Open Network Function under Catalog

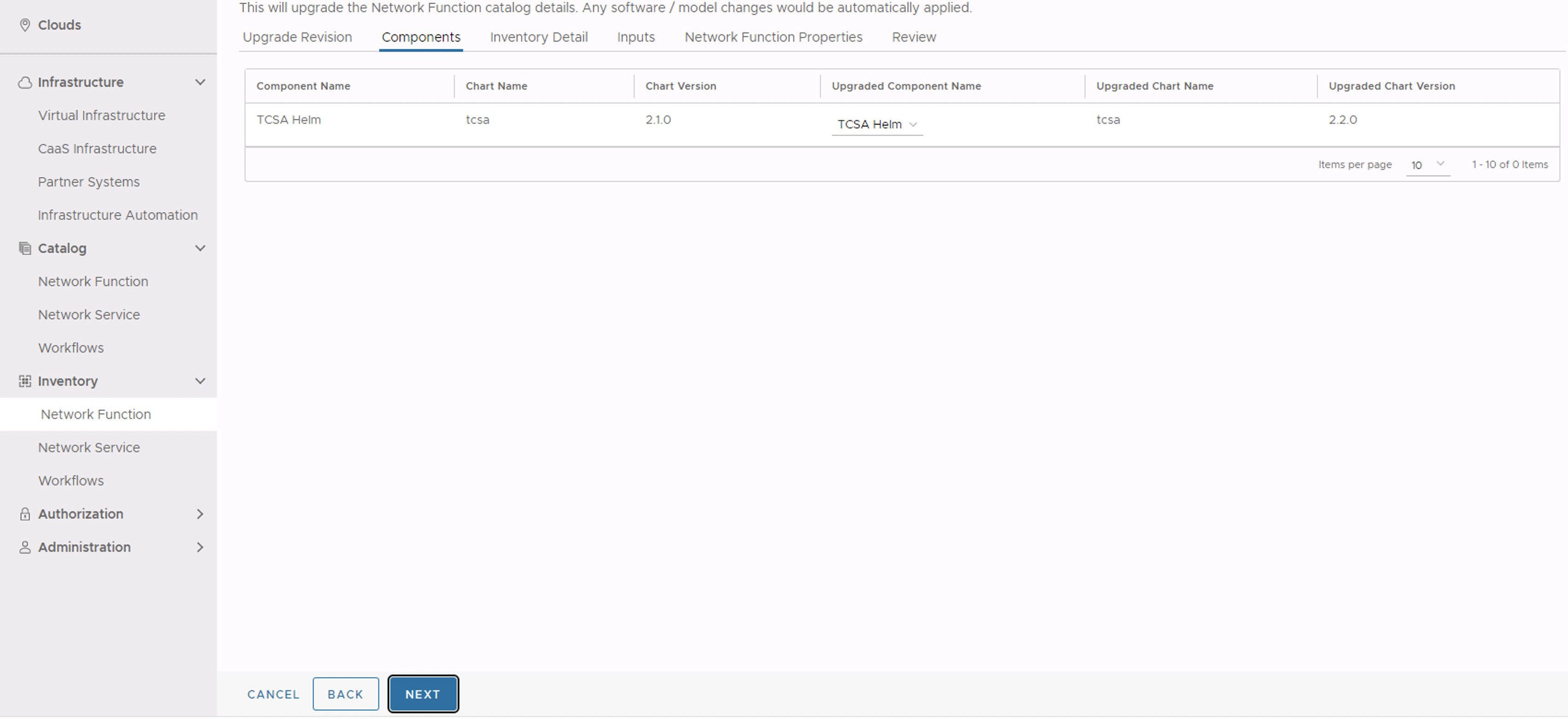click(x=93, y=282)
